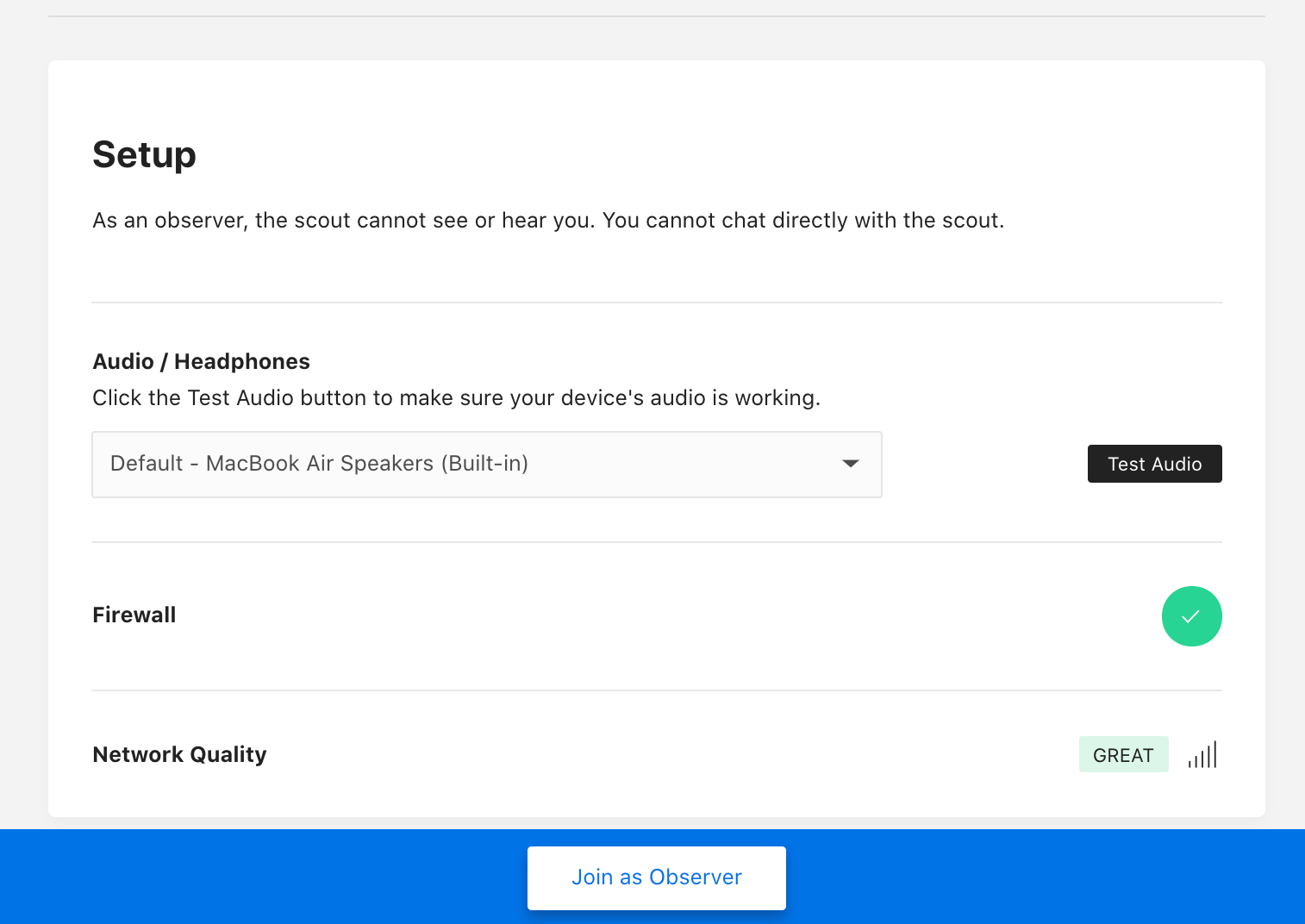
Task: Select a different speaker from the combo box
Action: [x=486, y=464]
